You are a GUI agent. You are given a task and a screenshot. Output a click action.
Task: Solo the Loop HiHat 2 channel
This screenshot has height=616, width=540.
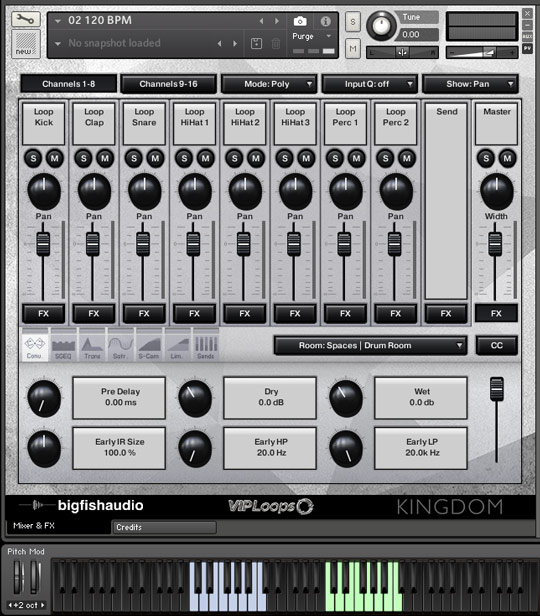(x=234, y=158)
